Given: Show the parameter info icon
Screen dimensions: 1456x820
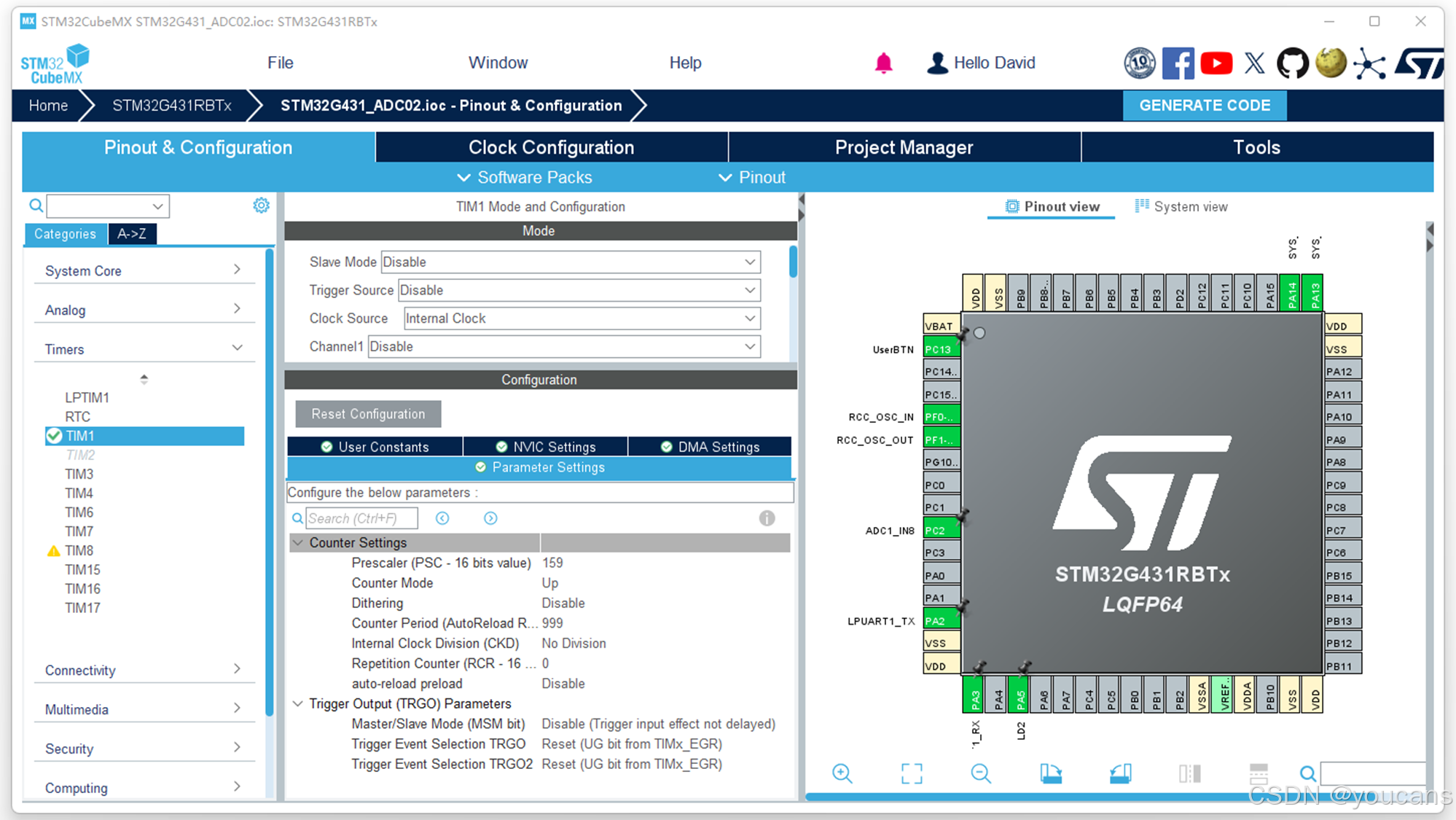Looking at the screenshot, I should click(x=767, y=518).
